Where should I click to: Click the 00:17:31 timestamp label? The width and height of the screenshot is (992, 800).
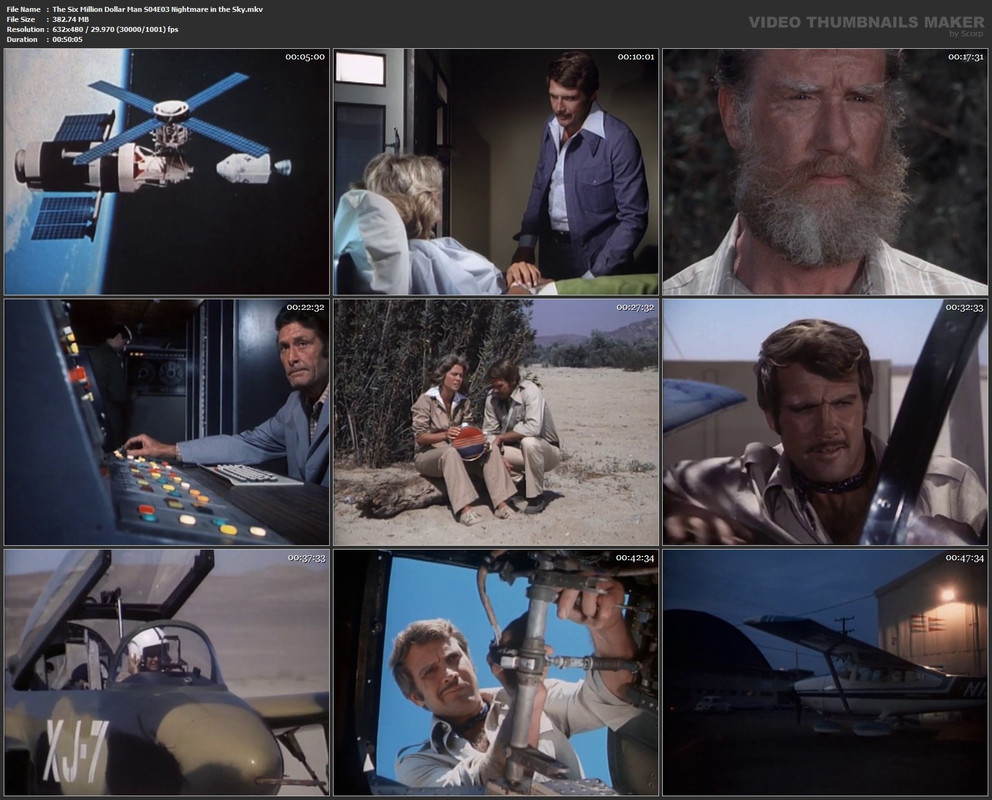(x=965, y=57)
